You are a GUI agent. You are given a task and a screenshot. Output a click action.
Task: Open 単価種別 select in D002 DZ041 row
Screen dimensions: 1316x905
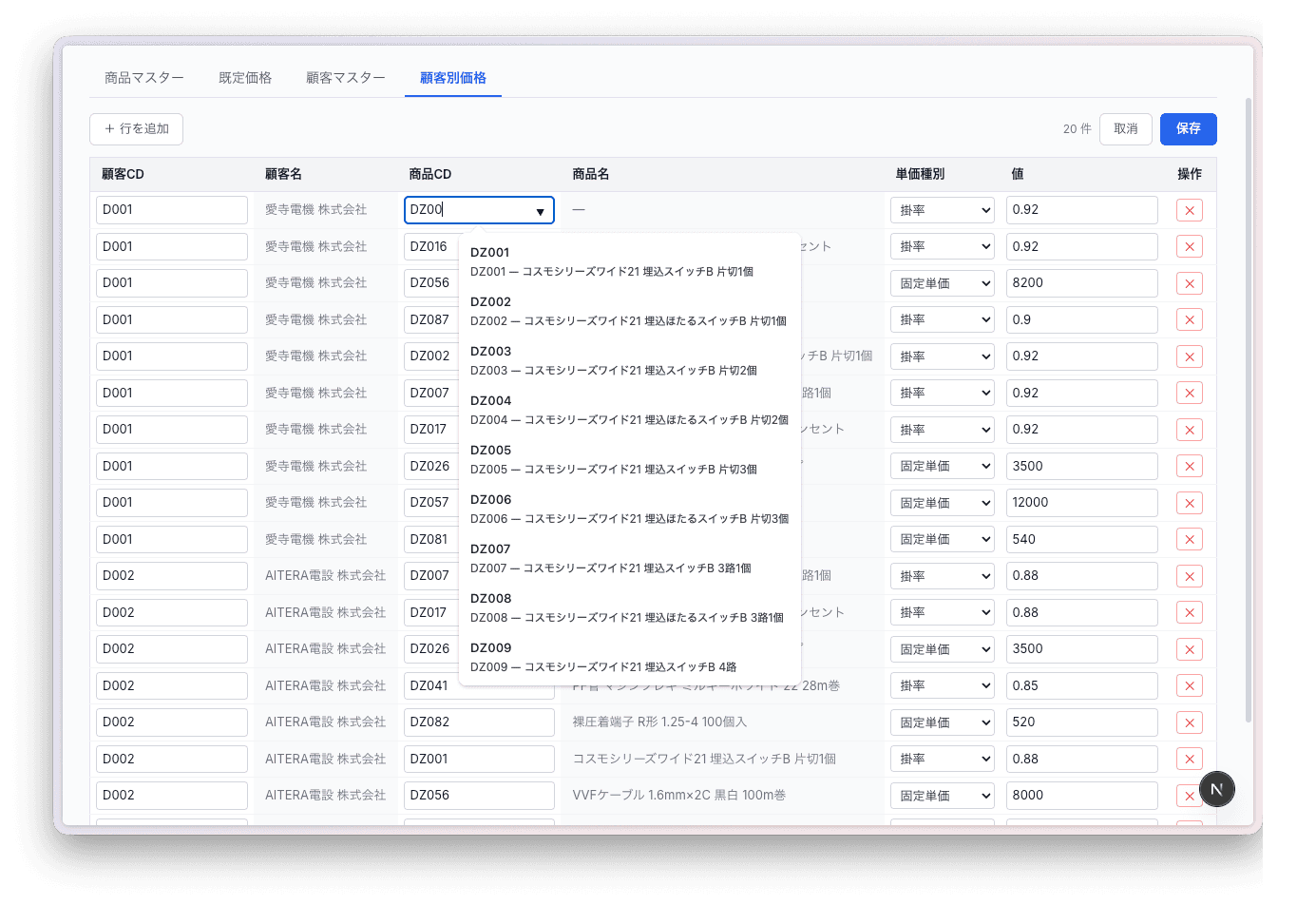[x=942, y=686]
